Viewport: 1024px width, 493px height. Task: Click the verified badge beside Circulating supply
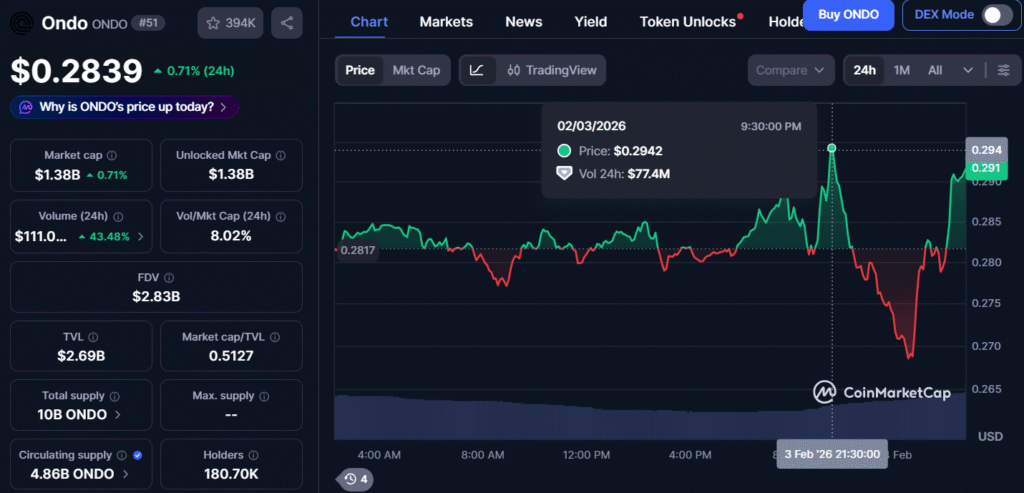(x=138, y=455)
